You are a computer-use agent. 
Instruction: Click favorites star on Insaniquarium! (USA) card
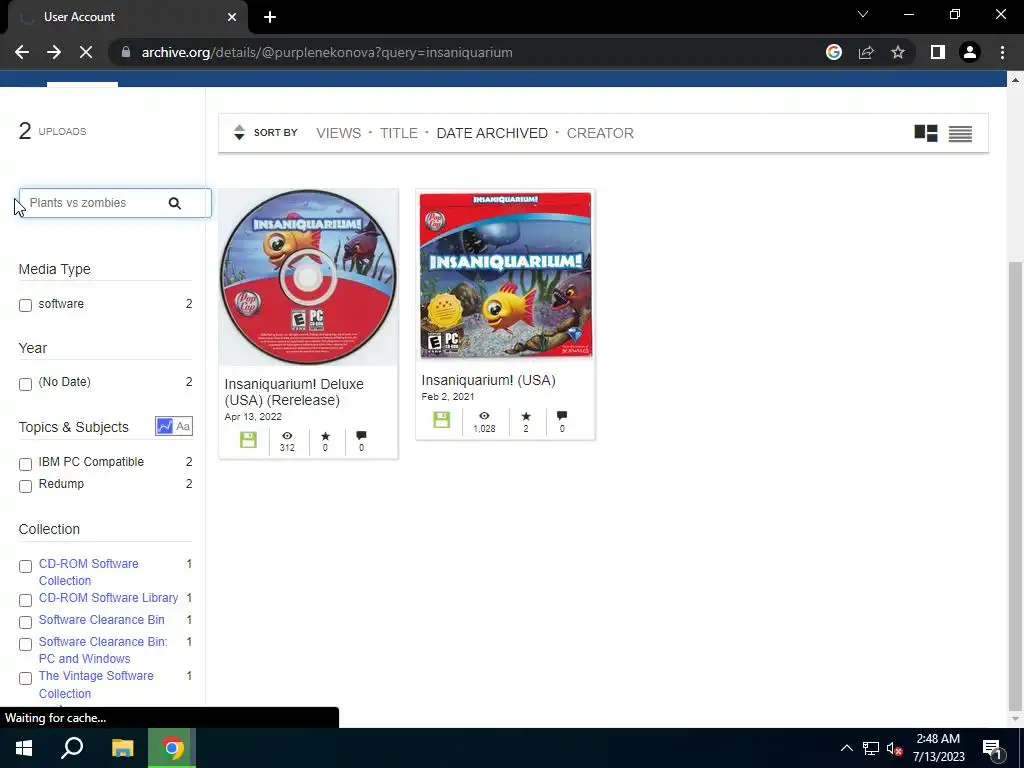click(526, 416)
